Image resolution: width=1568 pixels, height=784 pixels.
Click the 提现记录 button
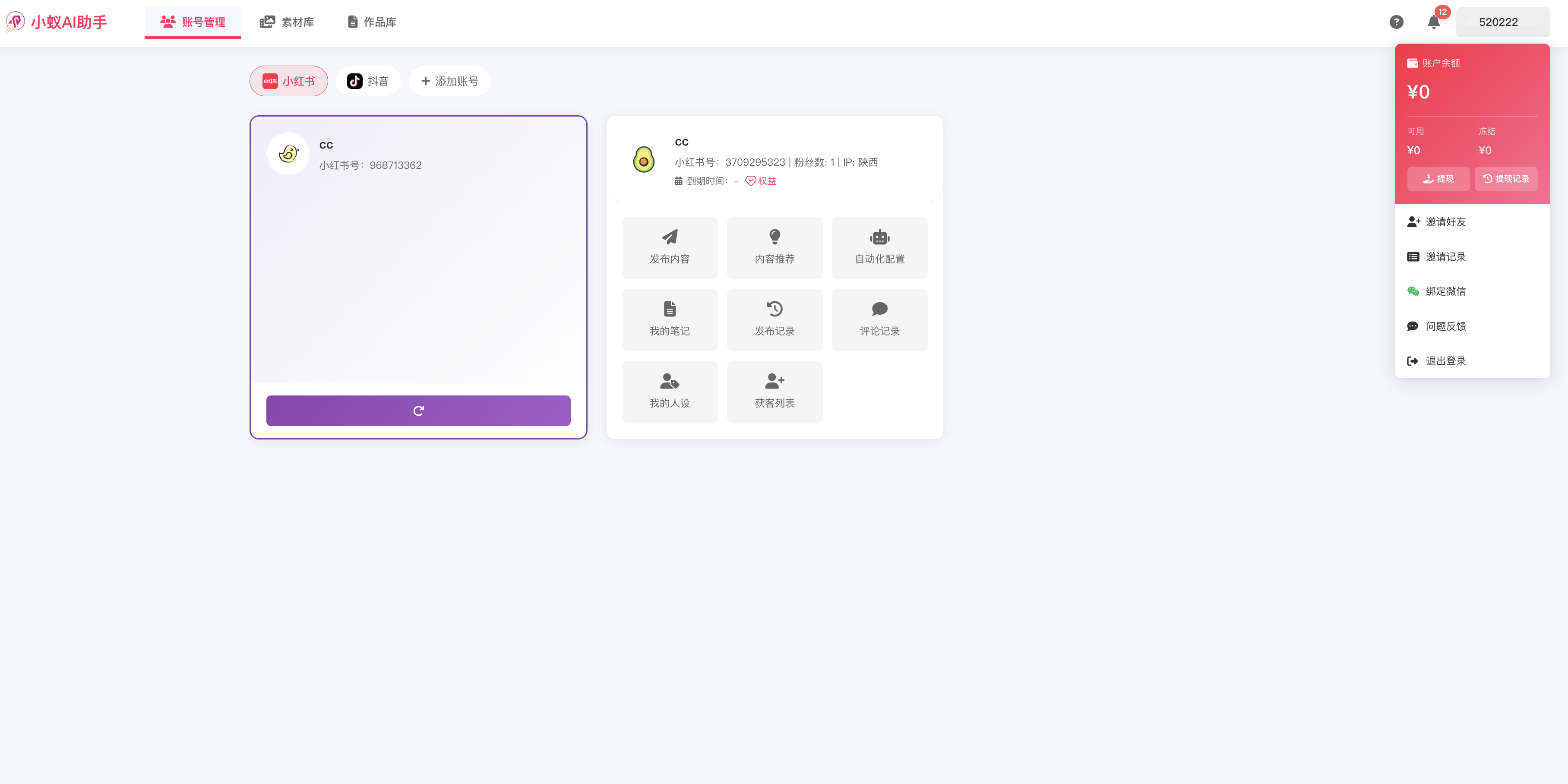pyautogui.click(x=1506, y=179)
